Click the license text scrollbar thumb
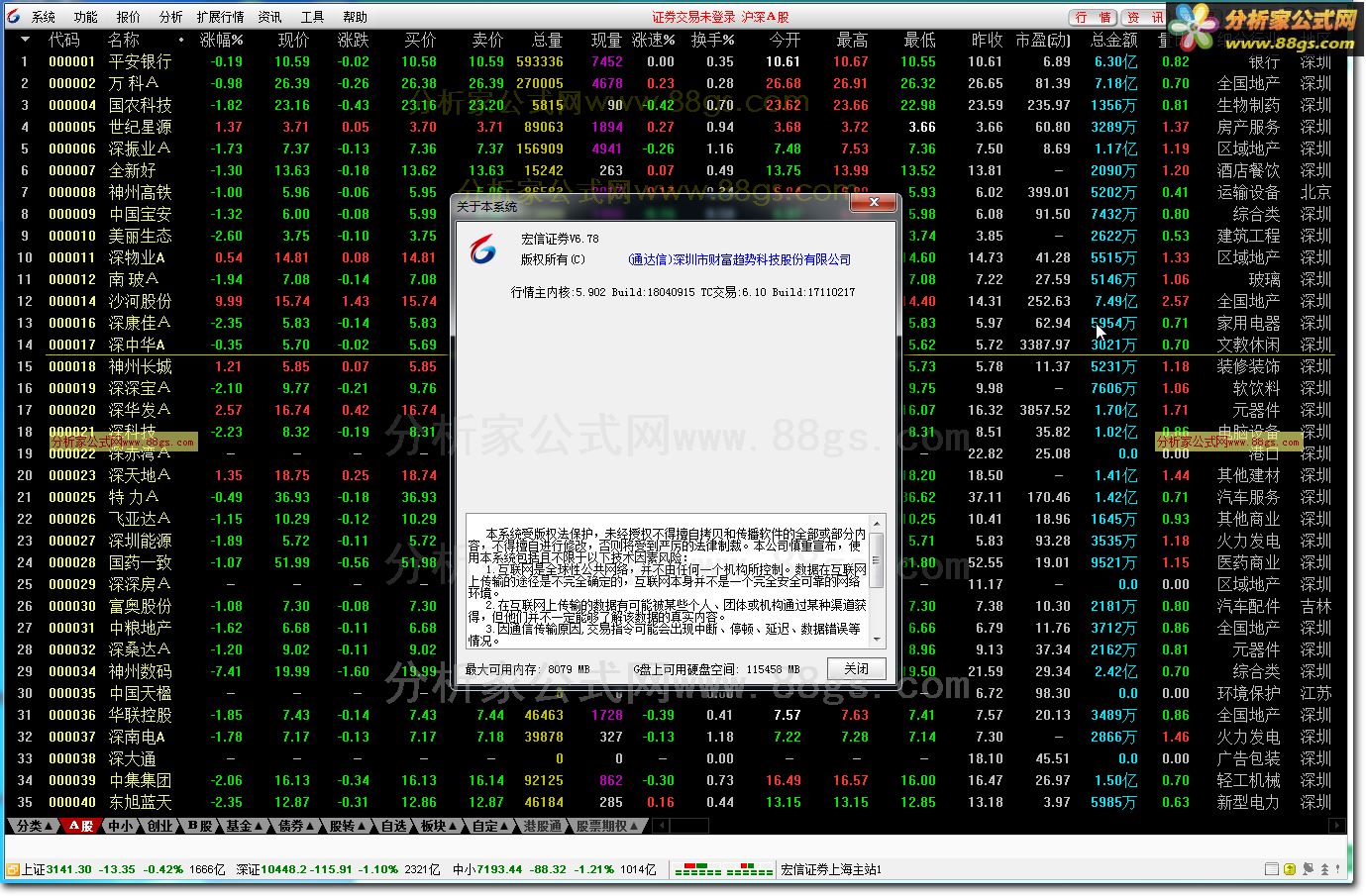 [877, 562]
